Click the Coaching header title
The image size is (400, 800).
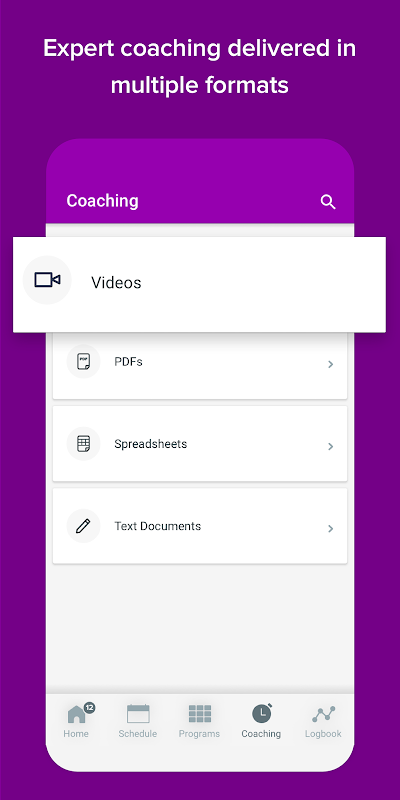point(102,201)
